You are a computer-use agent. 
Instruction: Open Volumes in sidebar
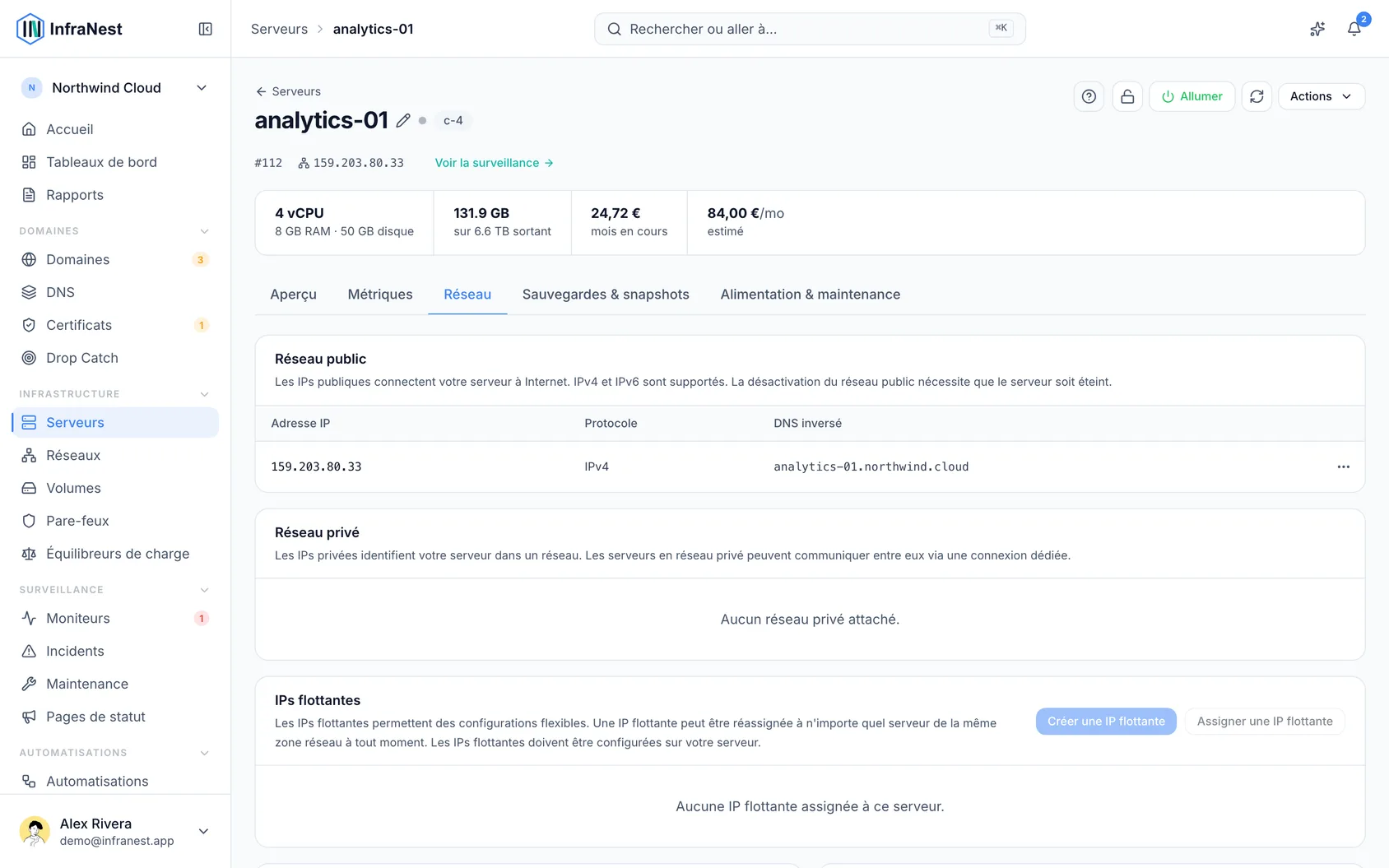click(x=115, y=488)
